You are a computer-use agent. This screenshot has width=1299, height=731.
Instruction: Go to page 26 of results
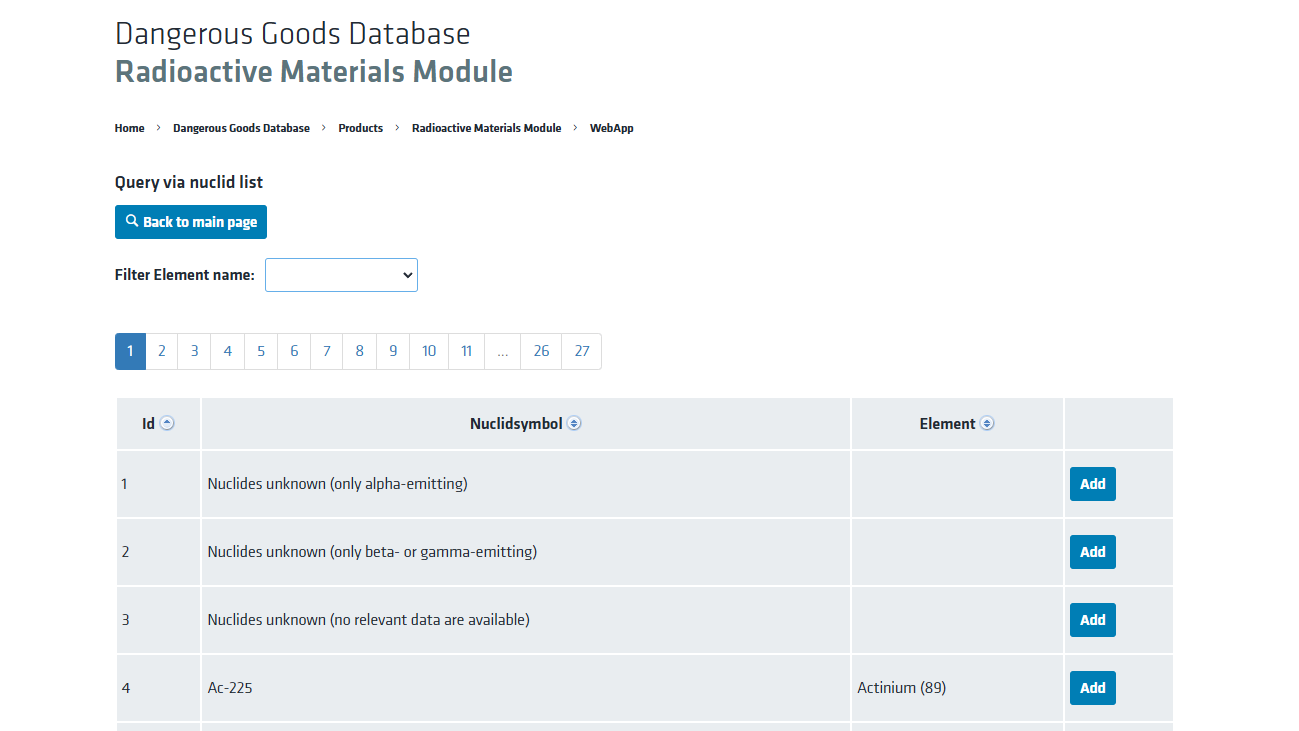(541, 351)
